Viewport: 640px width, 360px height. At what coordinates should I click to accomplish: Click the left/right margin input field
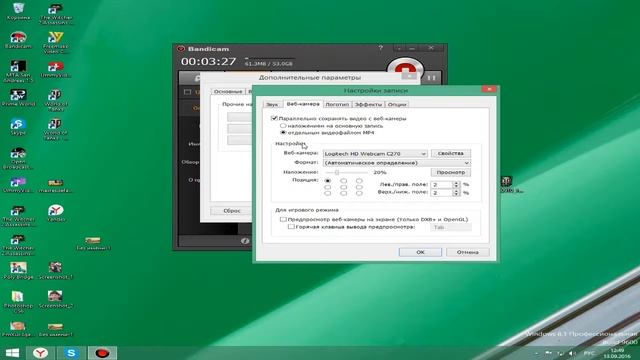point(442,184)
